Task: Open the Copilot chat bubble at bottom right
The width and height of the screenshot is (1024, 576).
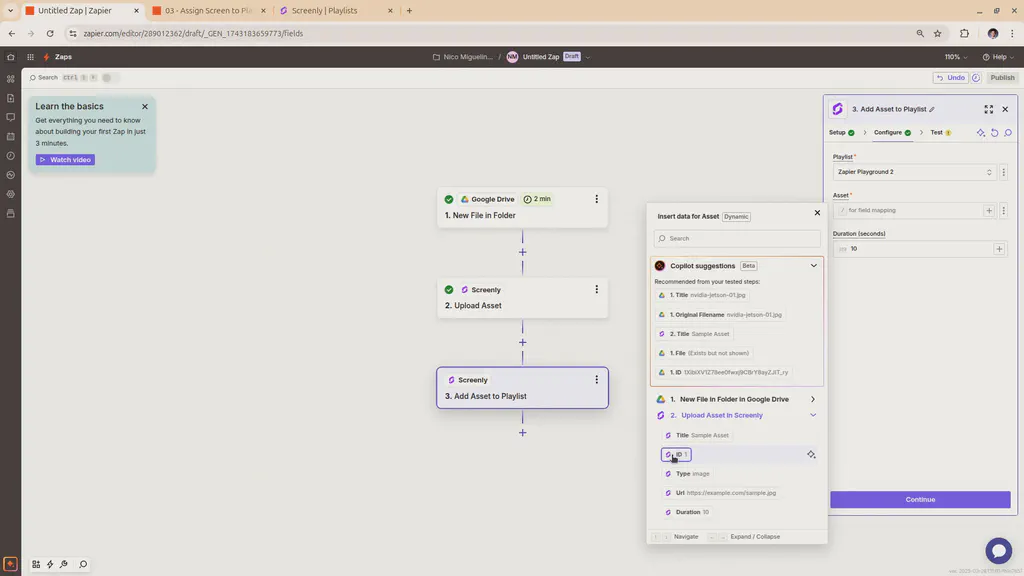Action: click(x=999, y=550)
